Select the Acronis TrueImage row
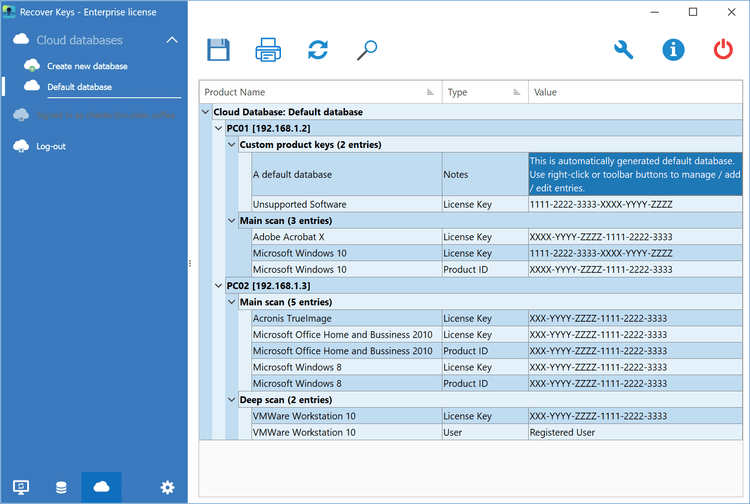Image resolution: width=750 pixels, height=504 pixels. coord(497,318)
